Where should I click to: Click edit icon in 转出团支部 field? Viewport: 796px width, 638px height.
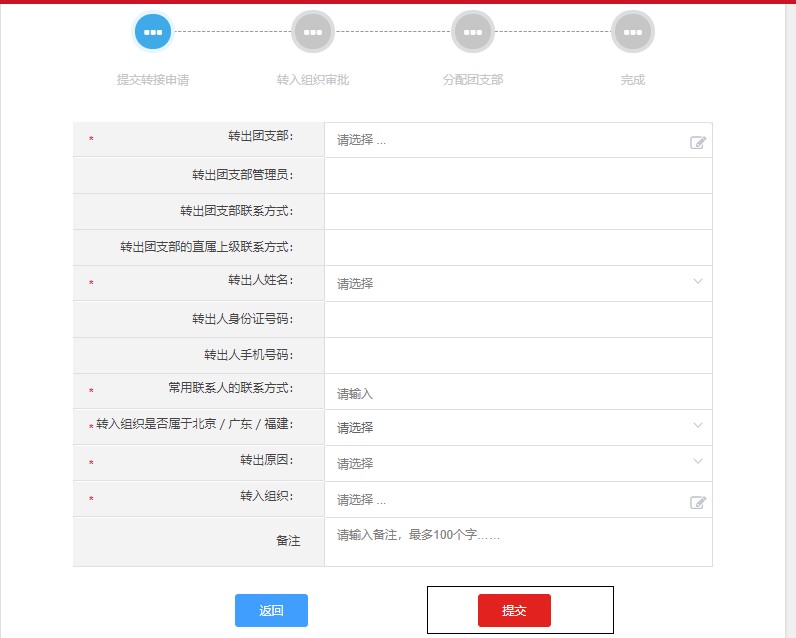(x=698, y=142)
